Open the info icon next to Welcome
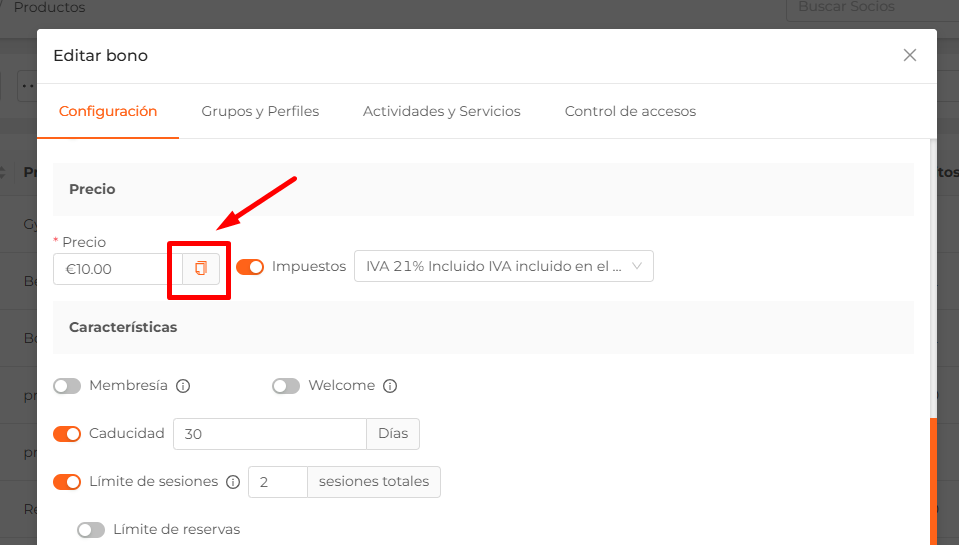The height and width of the screenshot is (545, 959). (x=390, y=386)
